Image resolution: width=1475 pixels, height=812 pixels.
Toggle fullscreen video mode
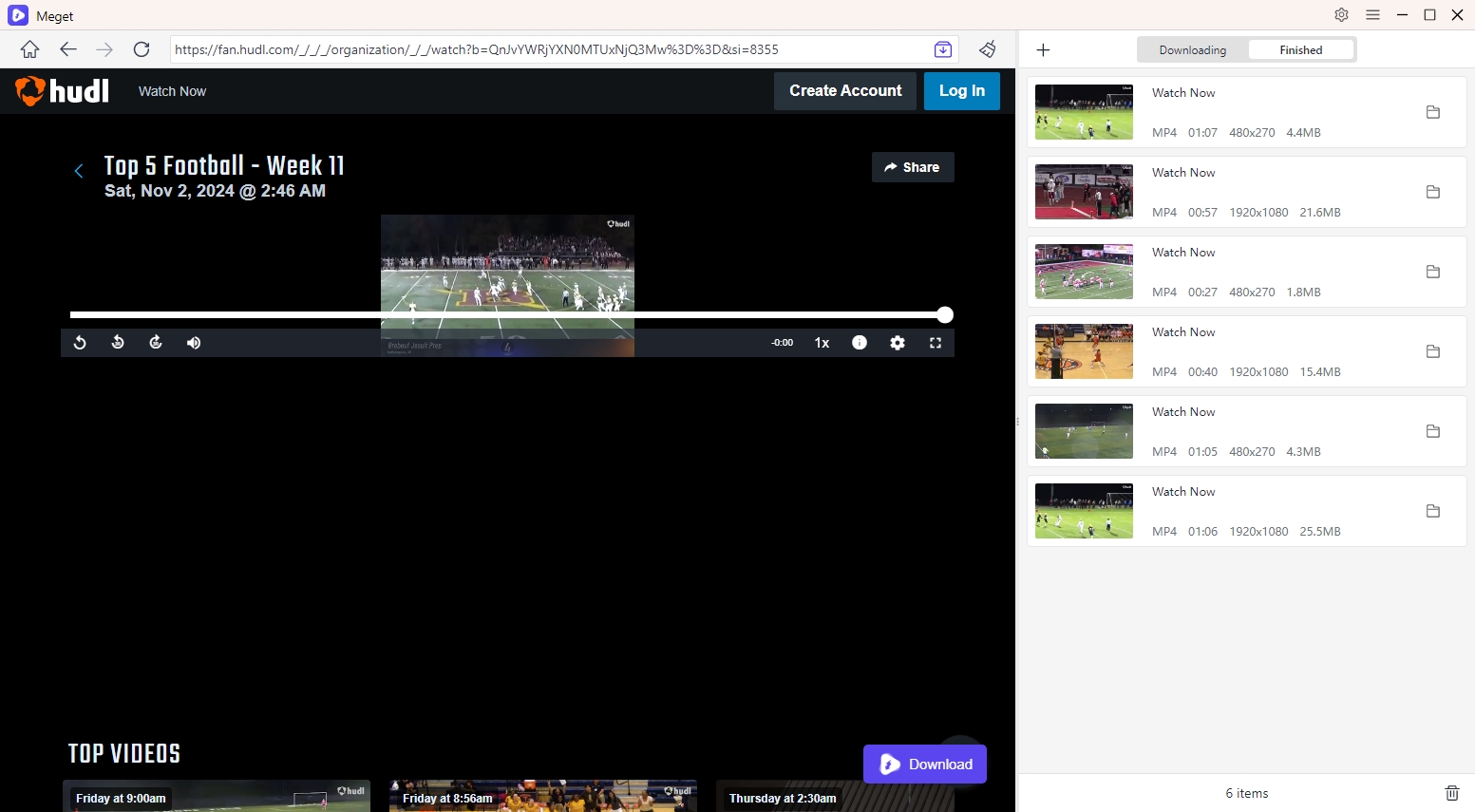tap(936, 343)
